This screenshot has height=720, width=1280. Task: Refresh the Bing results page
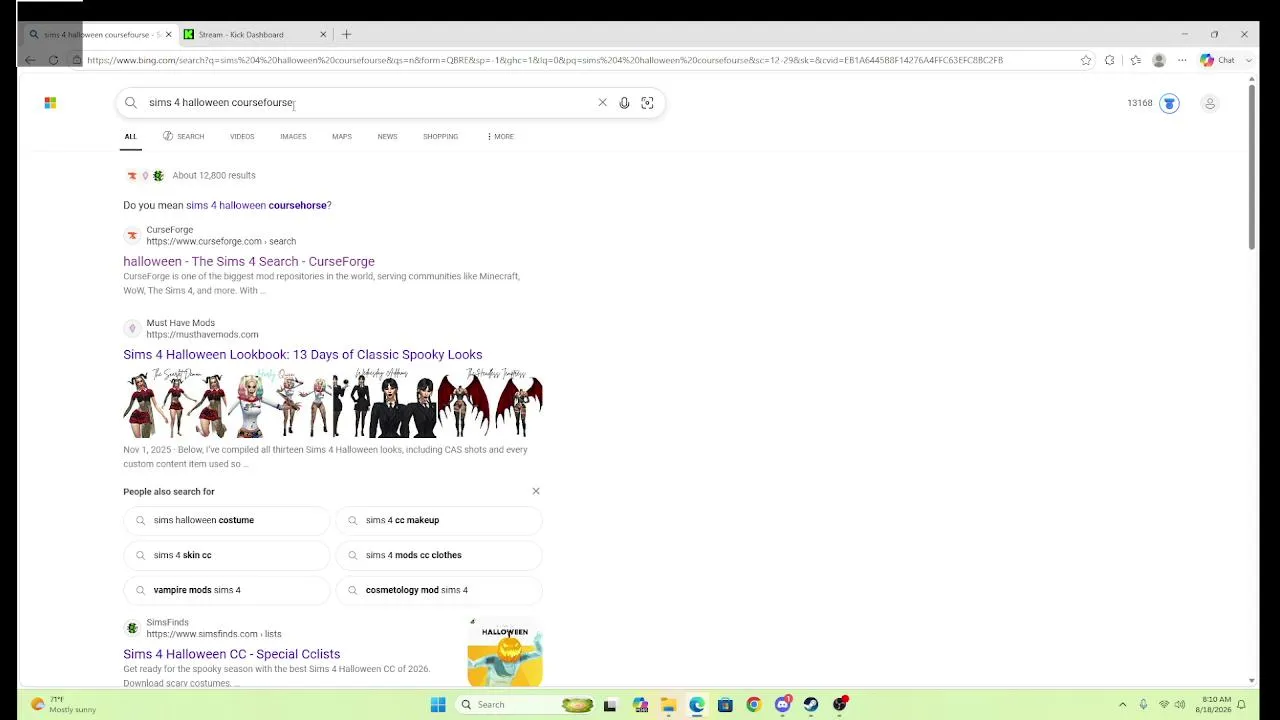point(53,60)
